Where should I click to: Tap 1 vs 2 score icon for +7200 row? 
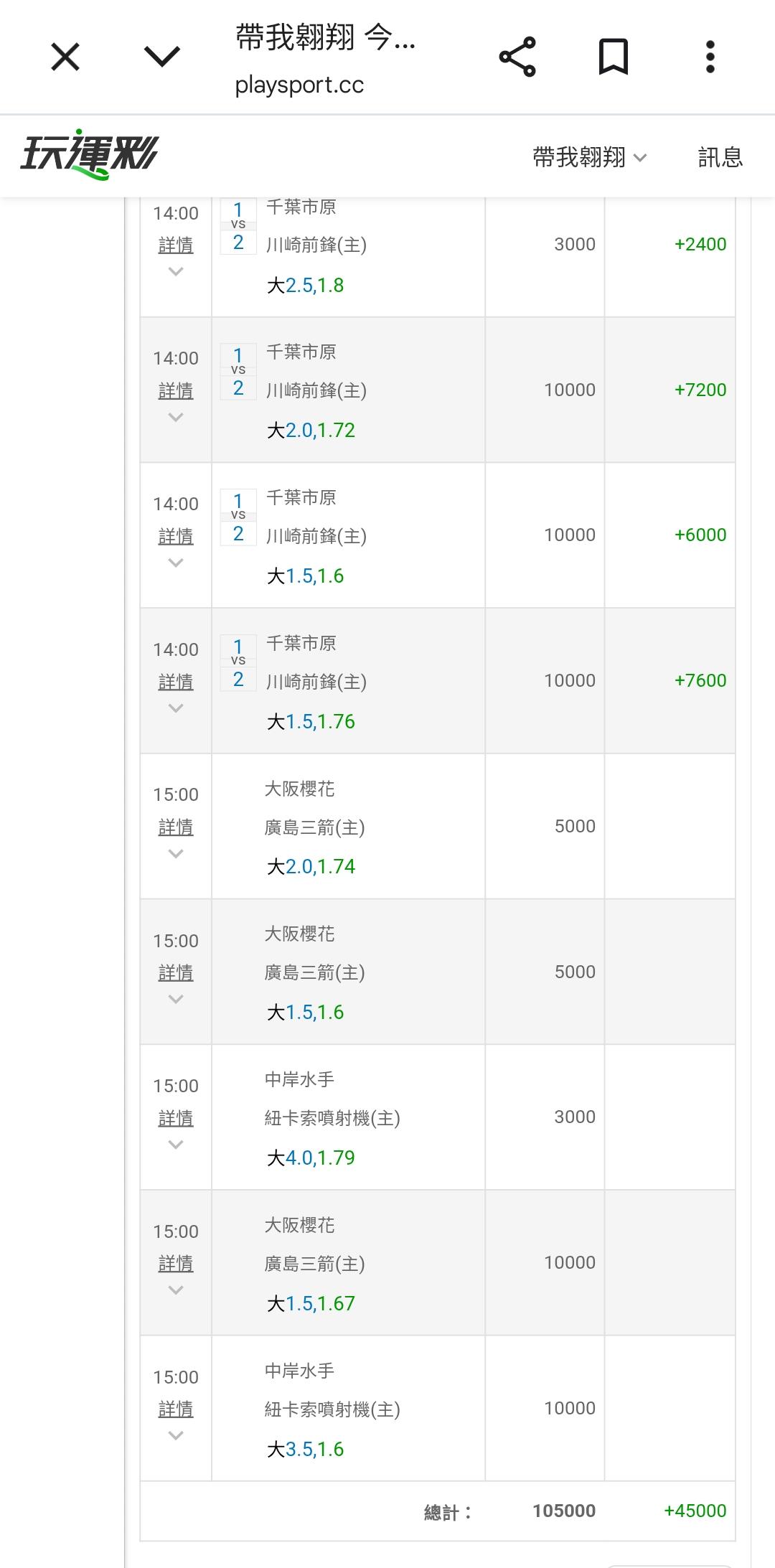coord(238,371)
